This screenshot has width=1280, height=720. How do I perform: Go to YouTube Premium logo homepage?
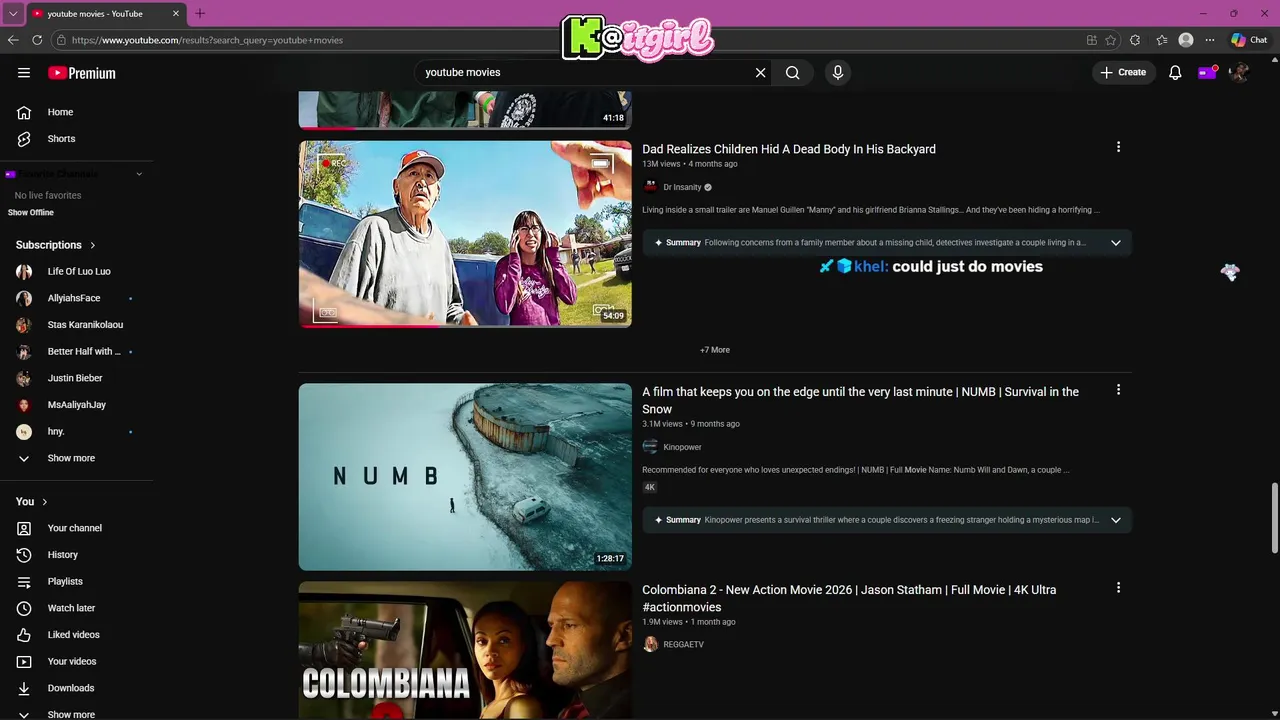pyautogui.click(x=82, y=73)
